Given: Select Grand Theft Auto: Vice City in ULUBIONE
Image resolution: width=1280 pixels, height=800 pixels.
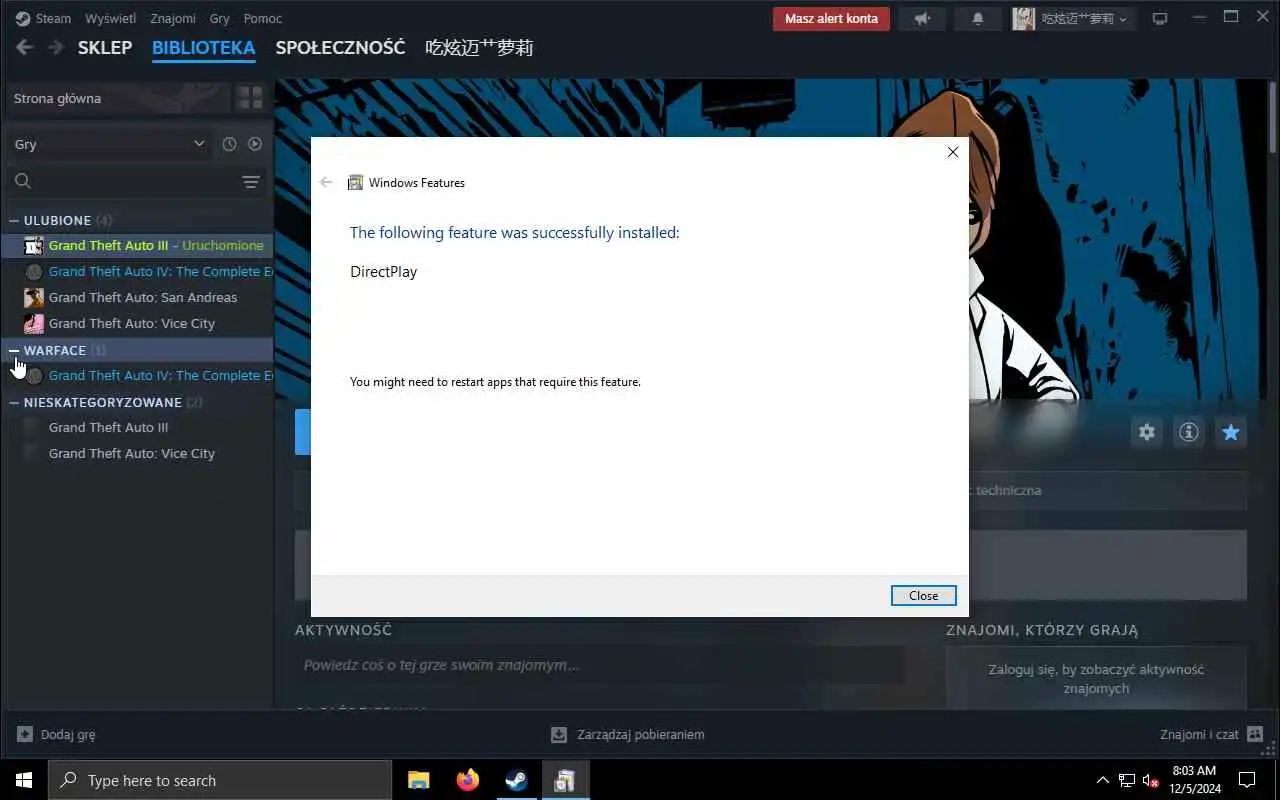Looking at the screenshot, I should pos(137,323).
